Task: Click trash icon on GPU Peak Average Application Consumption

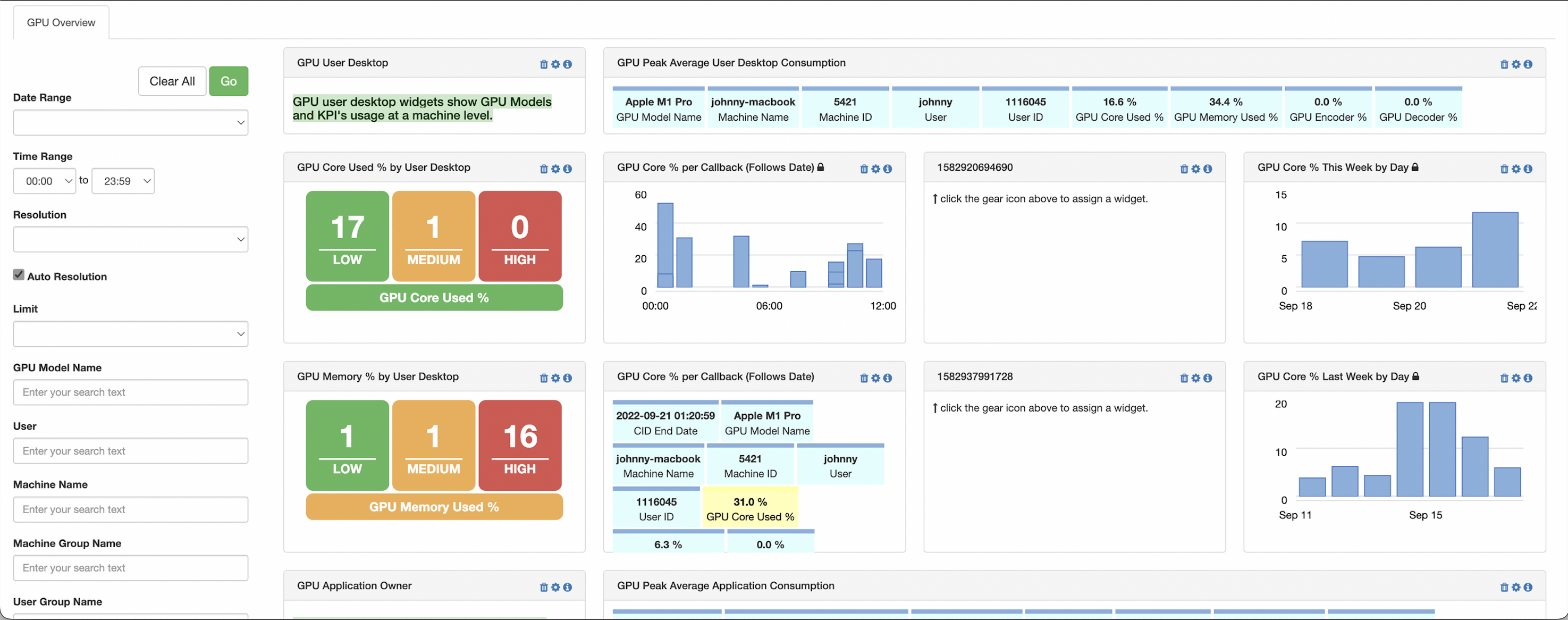Action: click(1504, 588)
